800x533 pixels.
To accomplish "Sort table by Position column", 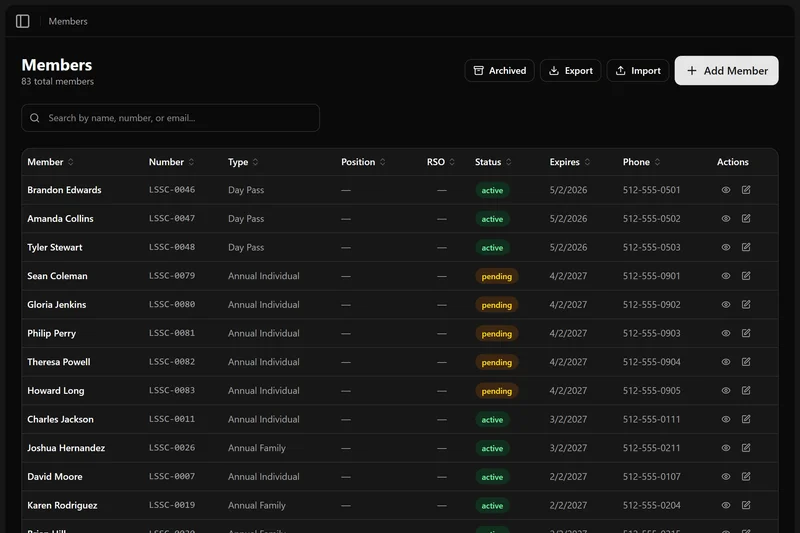I will pyautogui.click(x=363, y=162).
